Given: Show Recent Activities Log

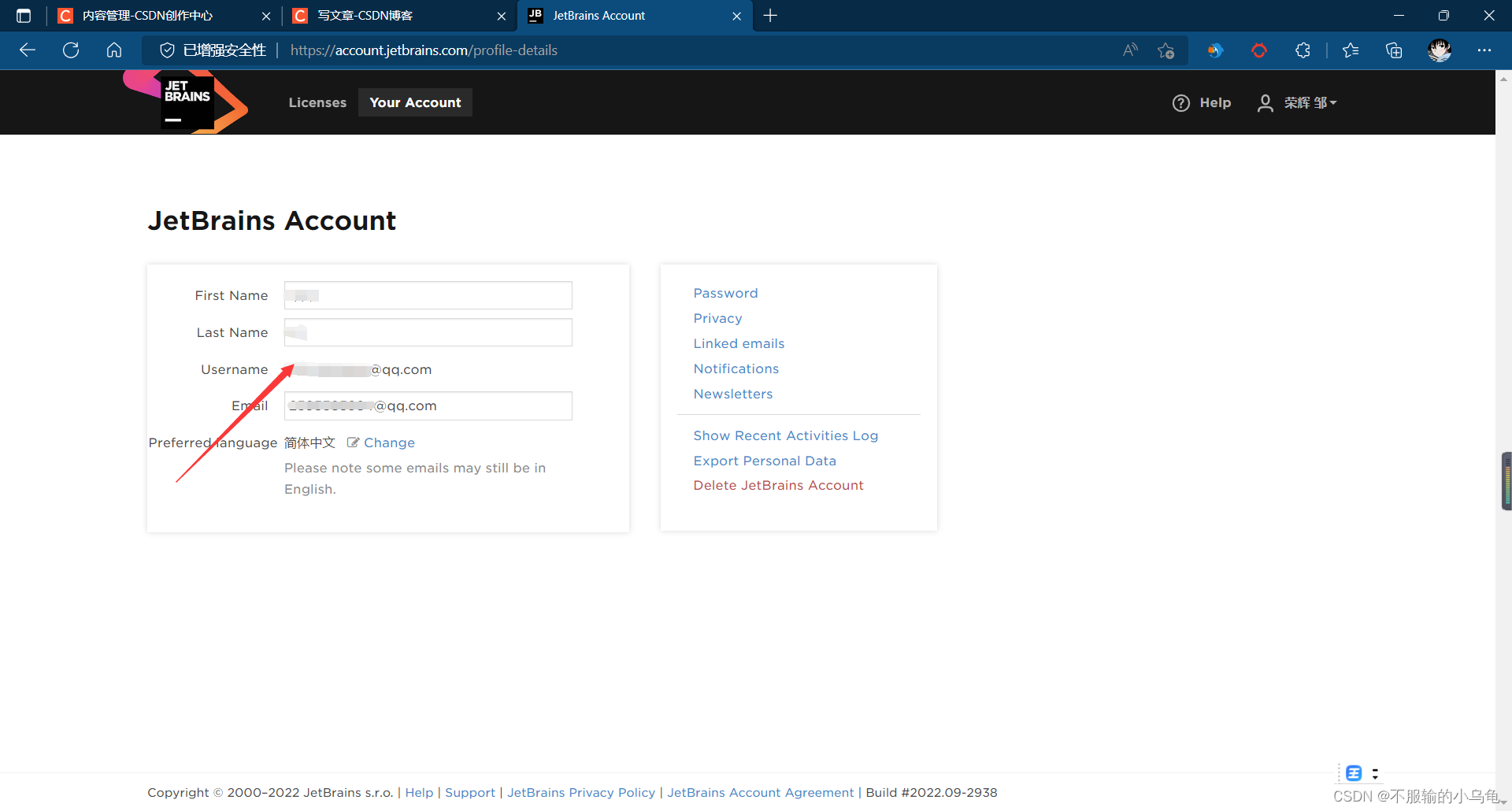Looking at the screenshot, I should 785,435.
